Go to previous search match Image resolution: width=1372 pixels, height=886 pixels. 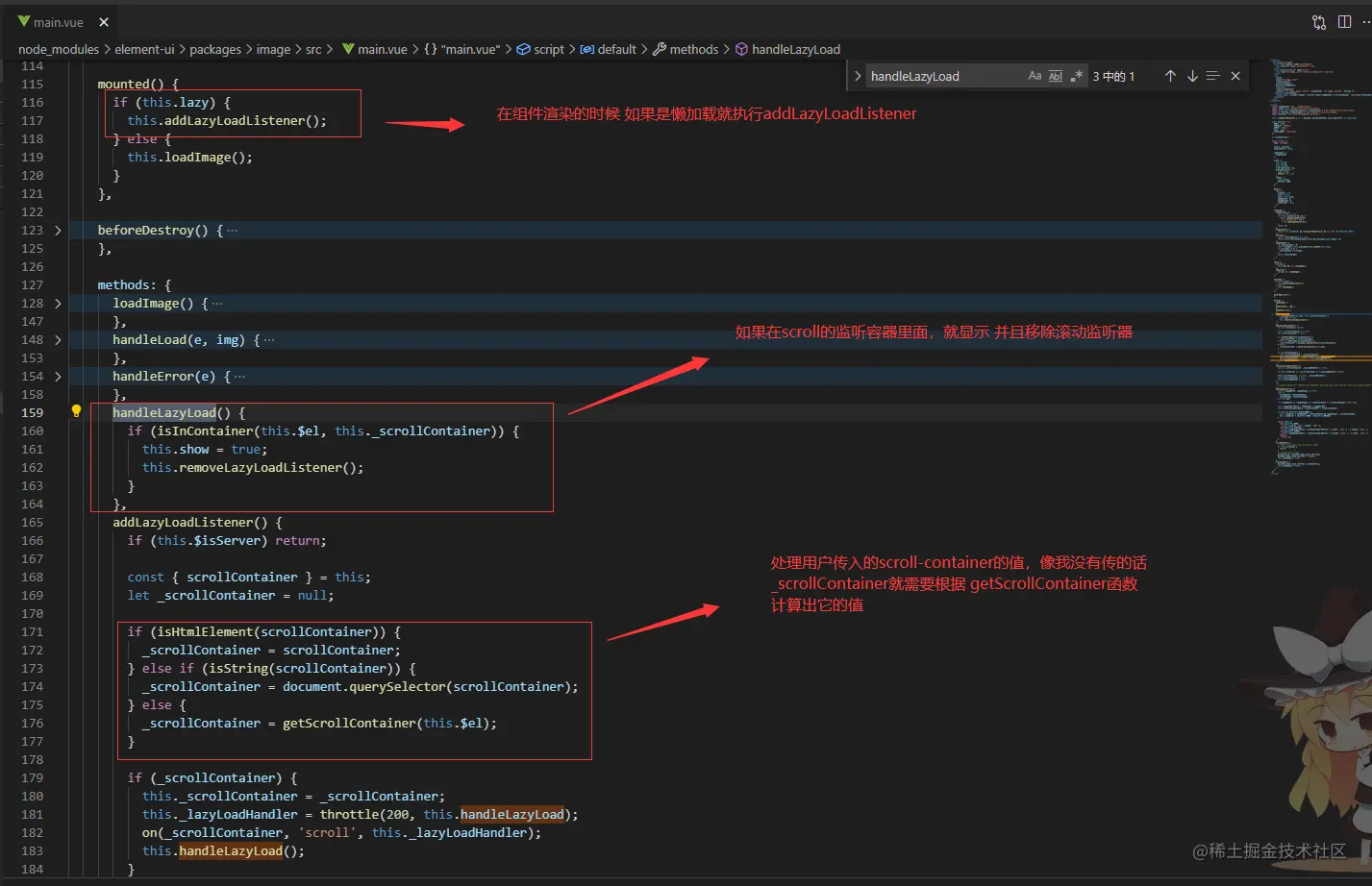pyautogui.click(x=1170, y=76)
